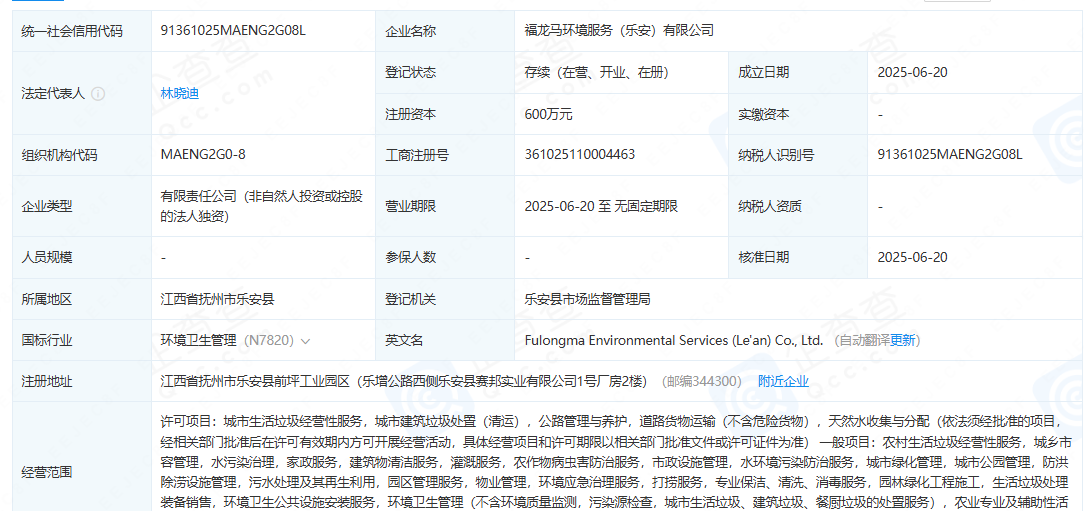Click company type 有限责任公司 description

click(x=261, y=206)
